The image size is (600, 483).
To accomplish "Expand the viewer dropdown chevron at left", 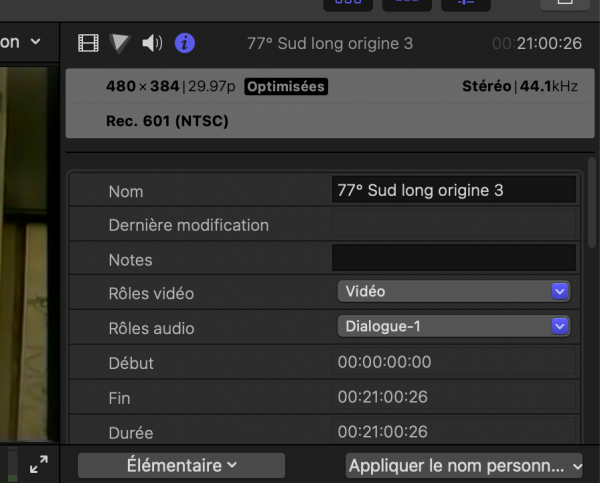I will click(36, 42).
